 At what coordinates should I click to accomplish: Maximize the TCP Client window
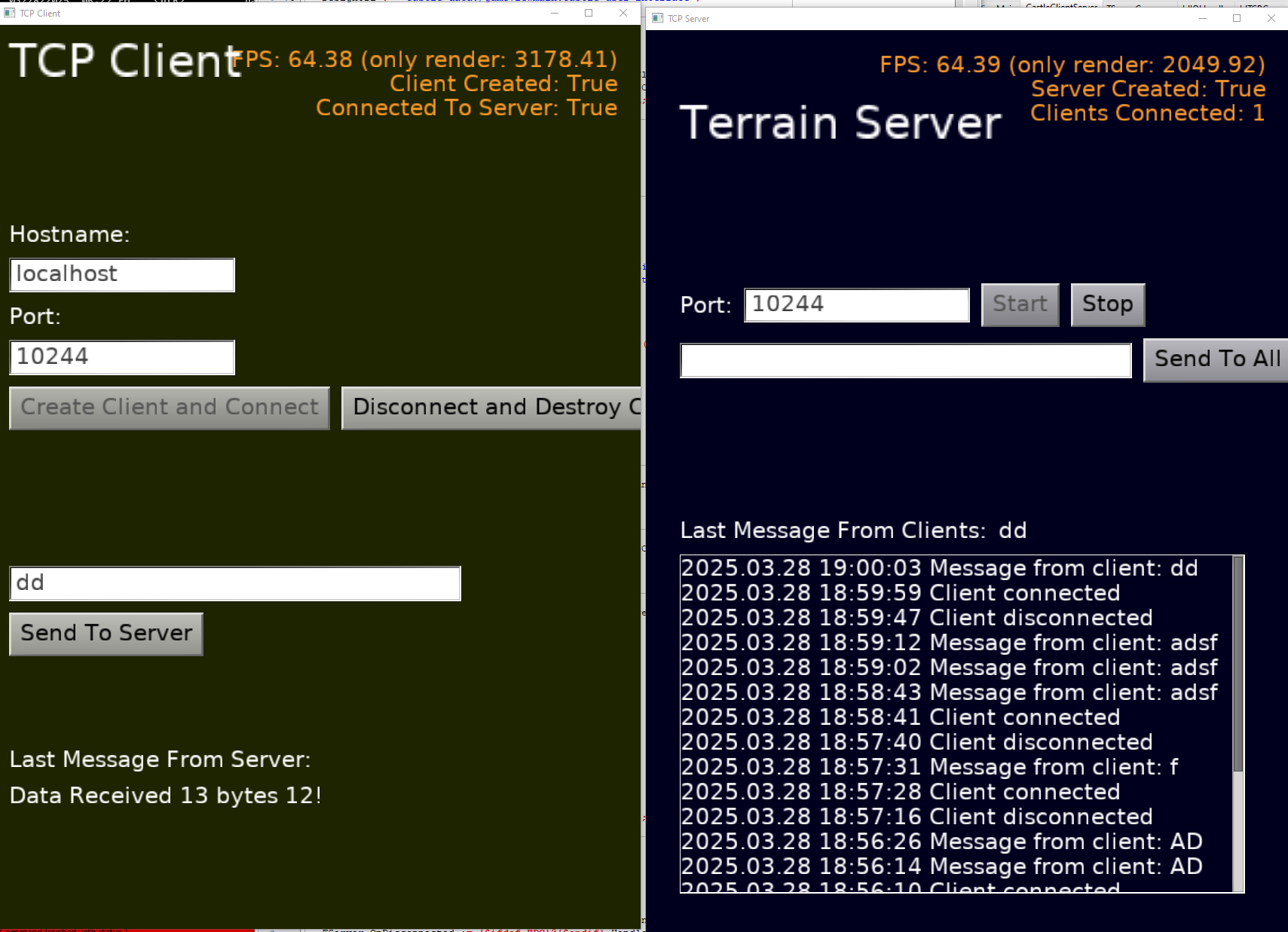tap(589, 13)
